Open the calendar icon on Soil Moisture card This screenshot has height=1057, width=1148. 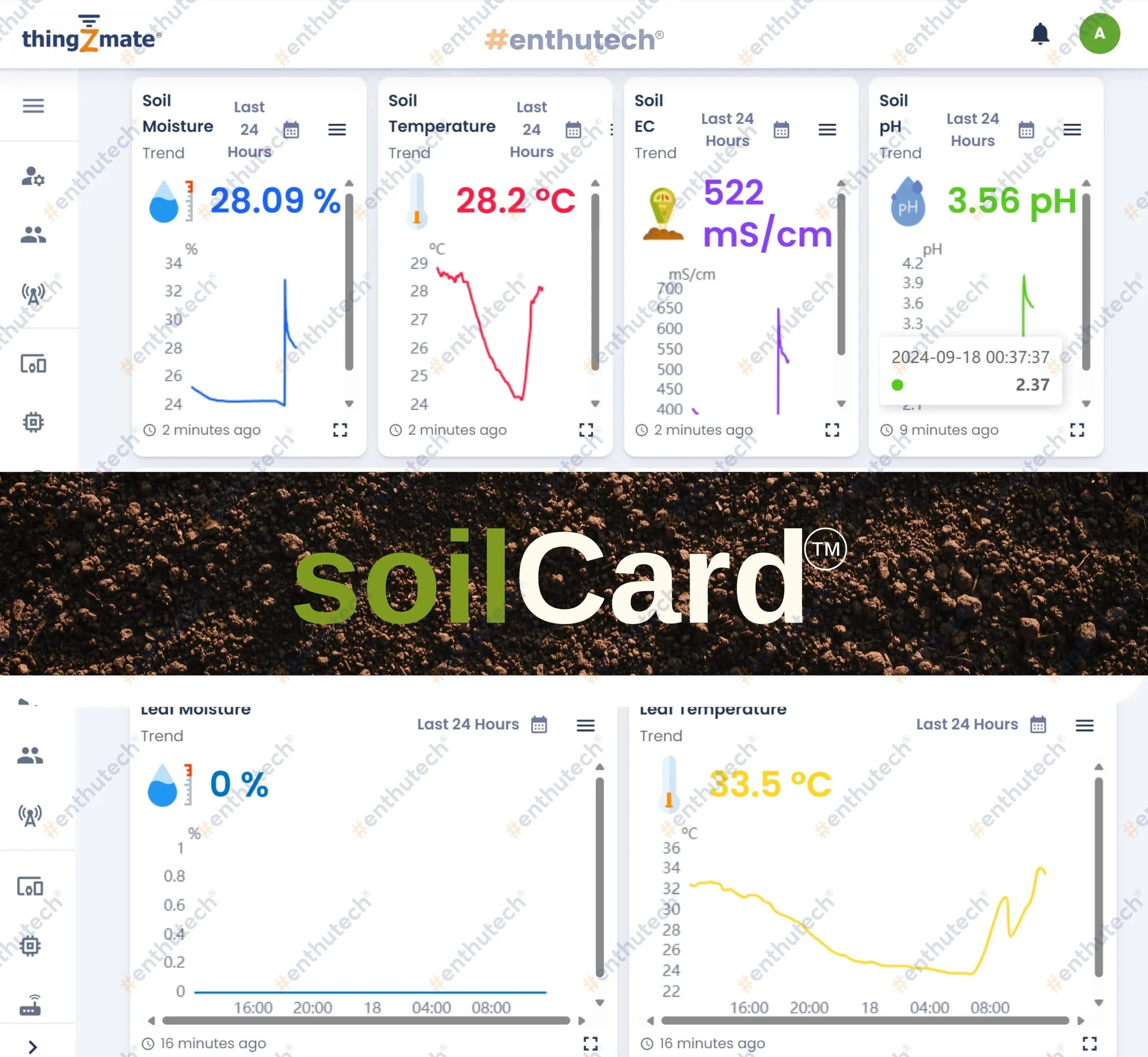point(291,130)
